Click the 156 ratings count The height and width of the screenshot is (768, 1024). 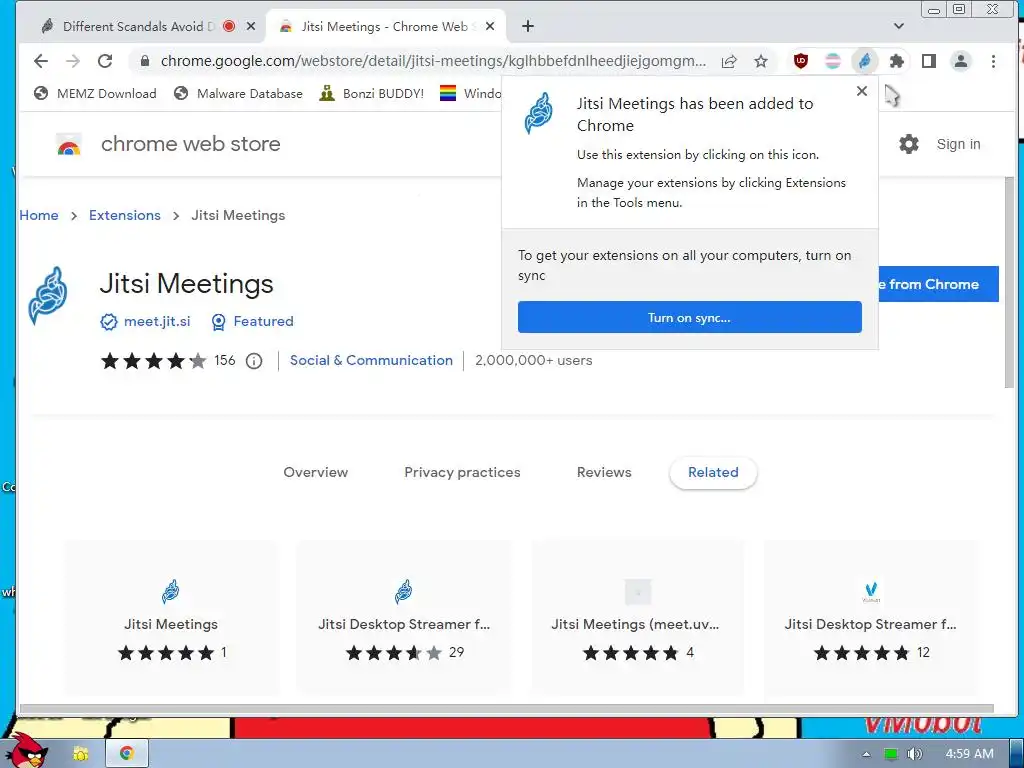225,360
